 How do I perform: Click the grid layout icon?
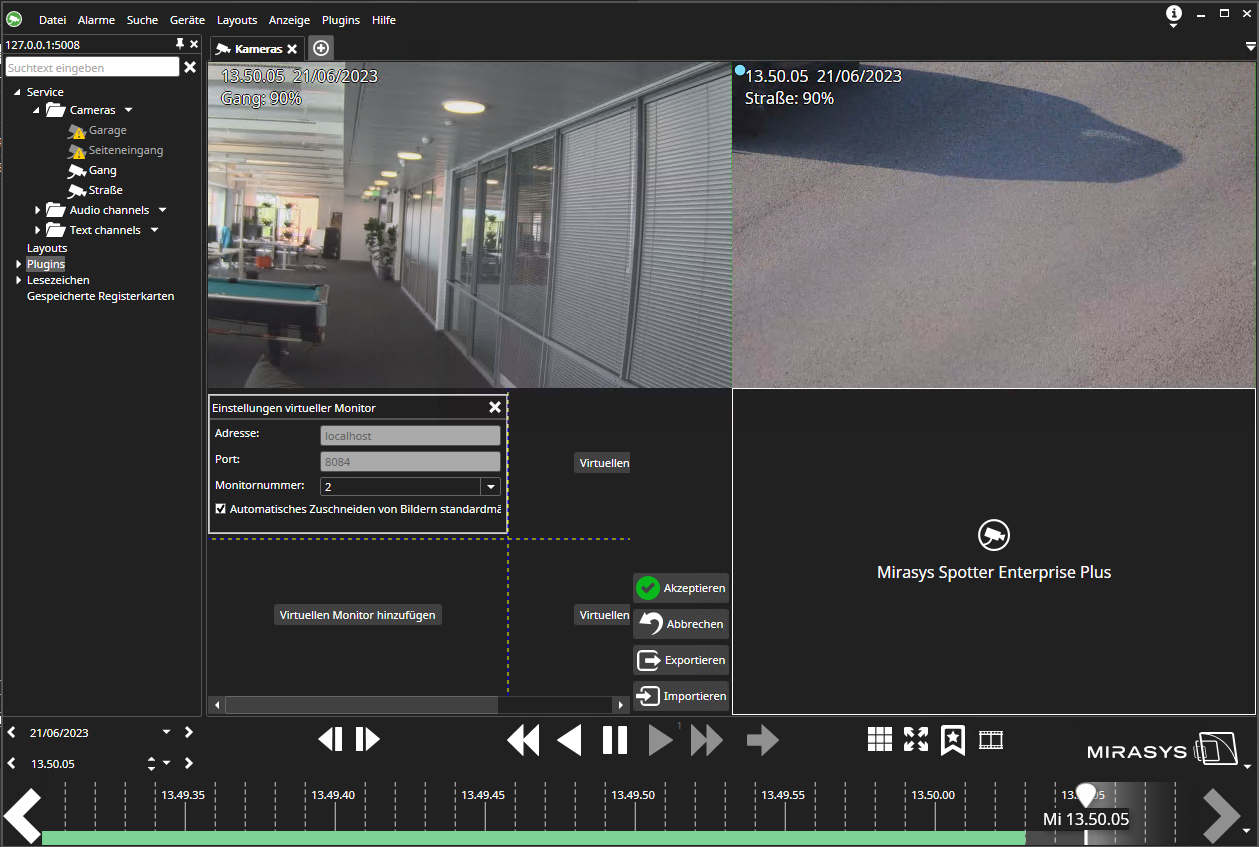(x=879, y=739)
